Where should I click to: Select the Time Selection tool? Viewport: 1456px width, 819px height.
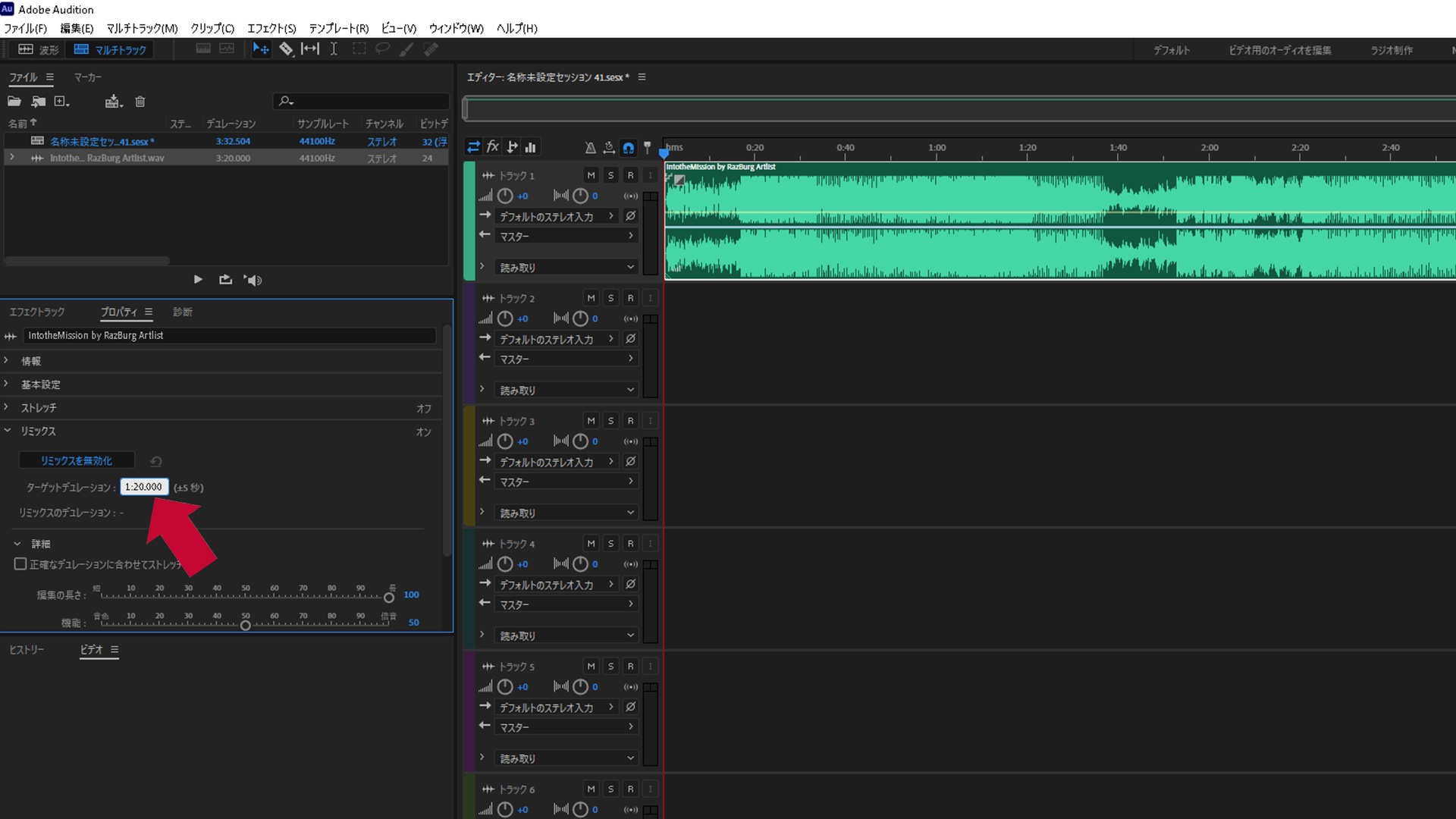[334, 49]
